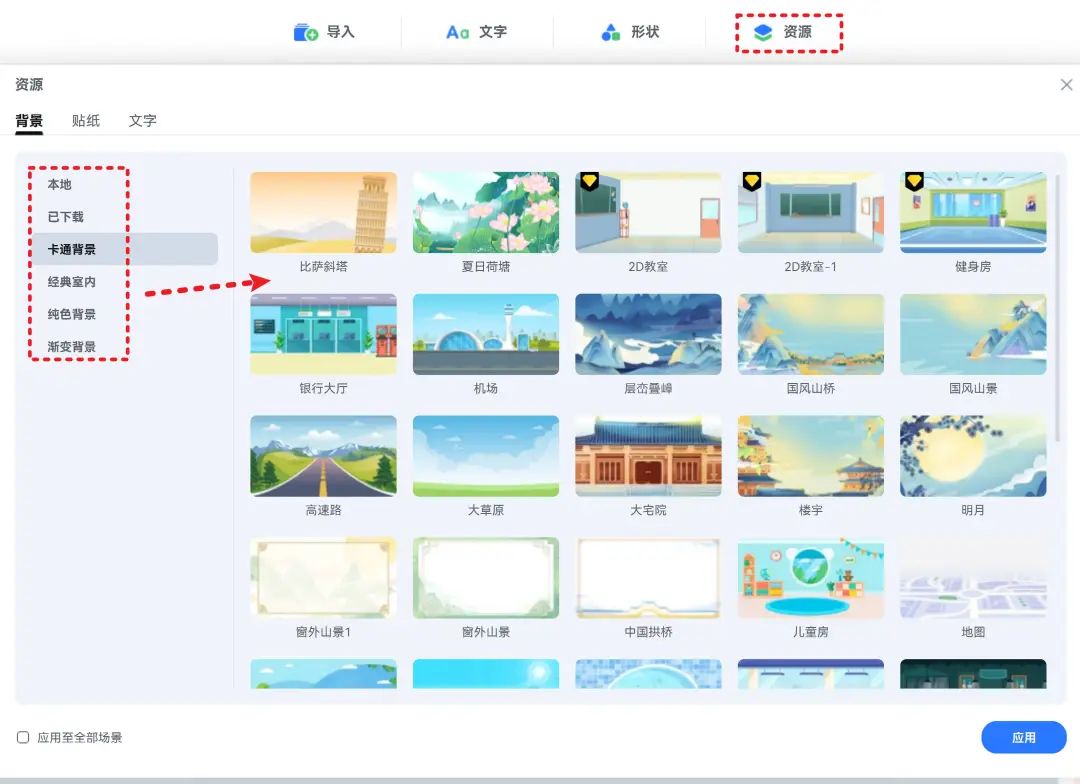Click the premium badge on 健身房 thumbnail

tap(914, 181)
